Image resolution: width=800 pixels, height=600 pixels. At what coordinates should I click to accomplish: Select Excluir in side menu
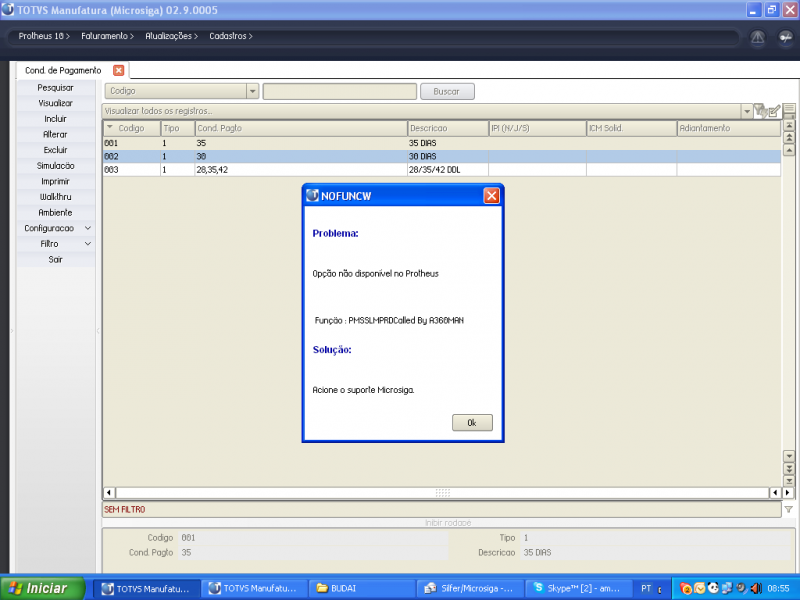[x=56, y=150]
